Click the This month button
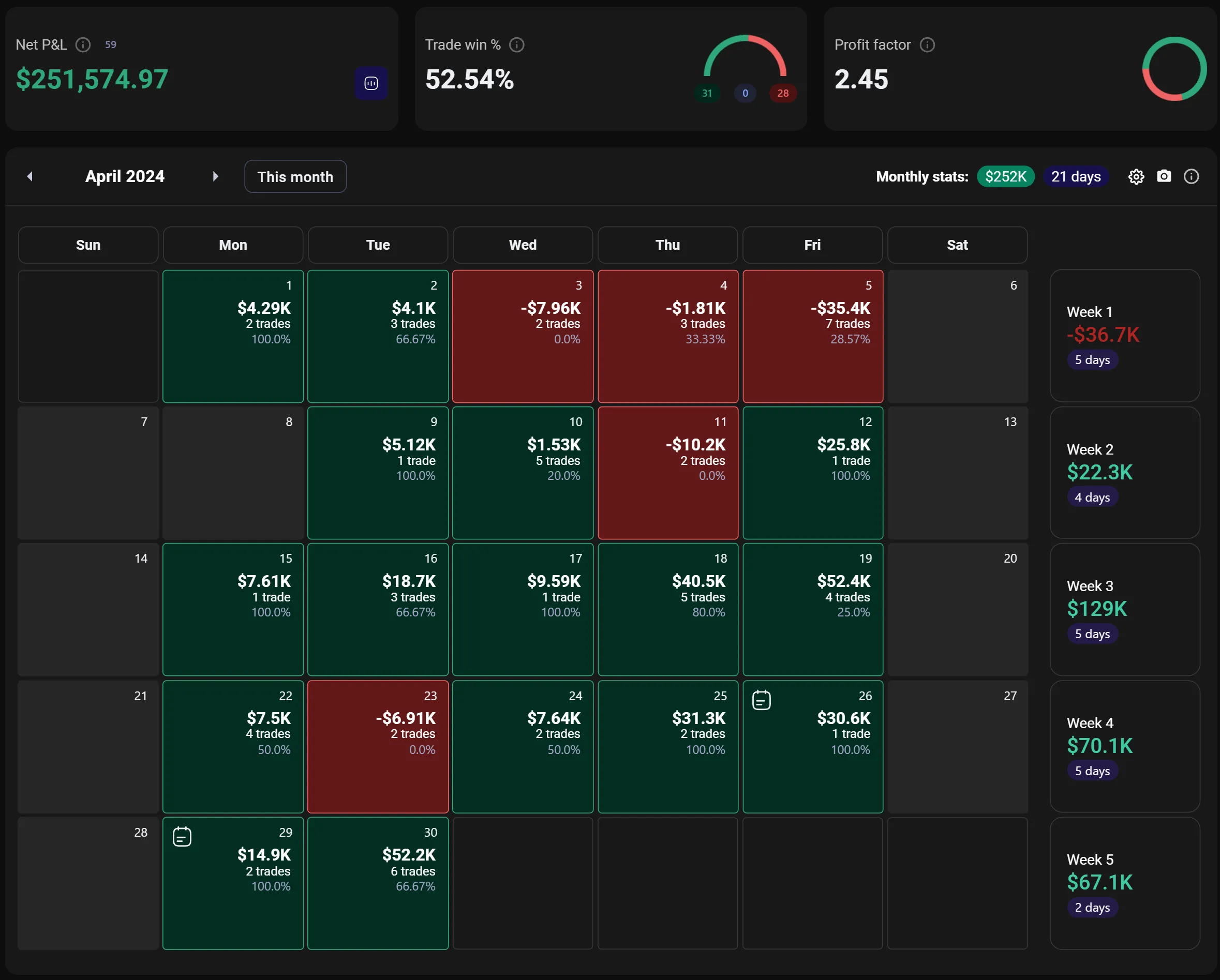This screenshot has height=980, width=1220. (x=295, y=177)
